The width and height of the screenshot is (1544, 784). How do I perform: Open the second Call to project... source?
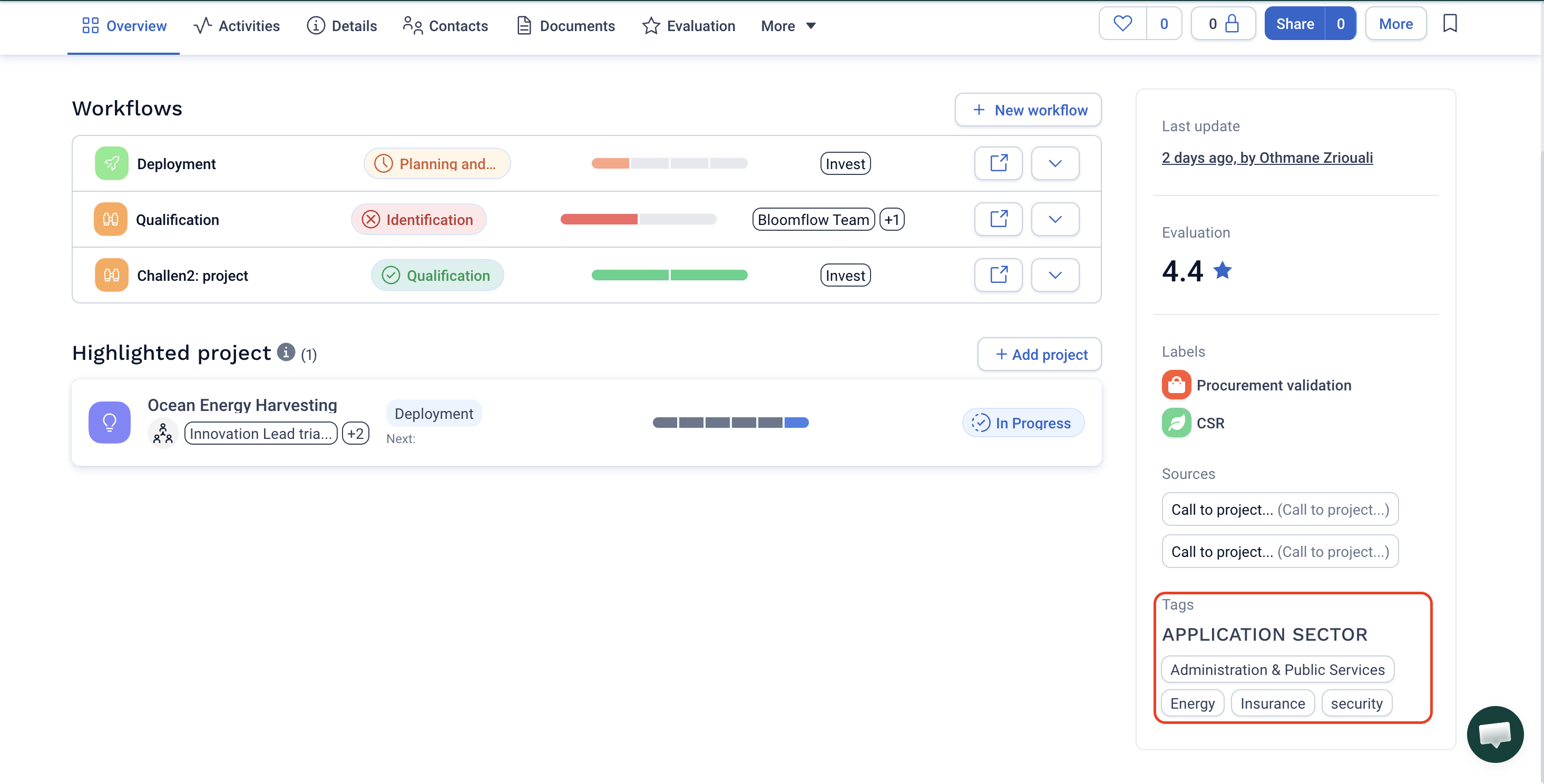pos(1279,551)
